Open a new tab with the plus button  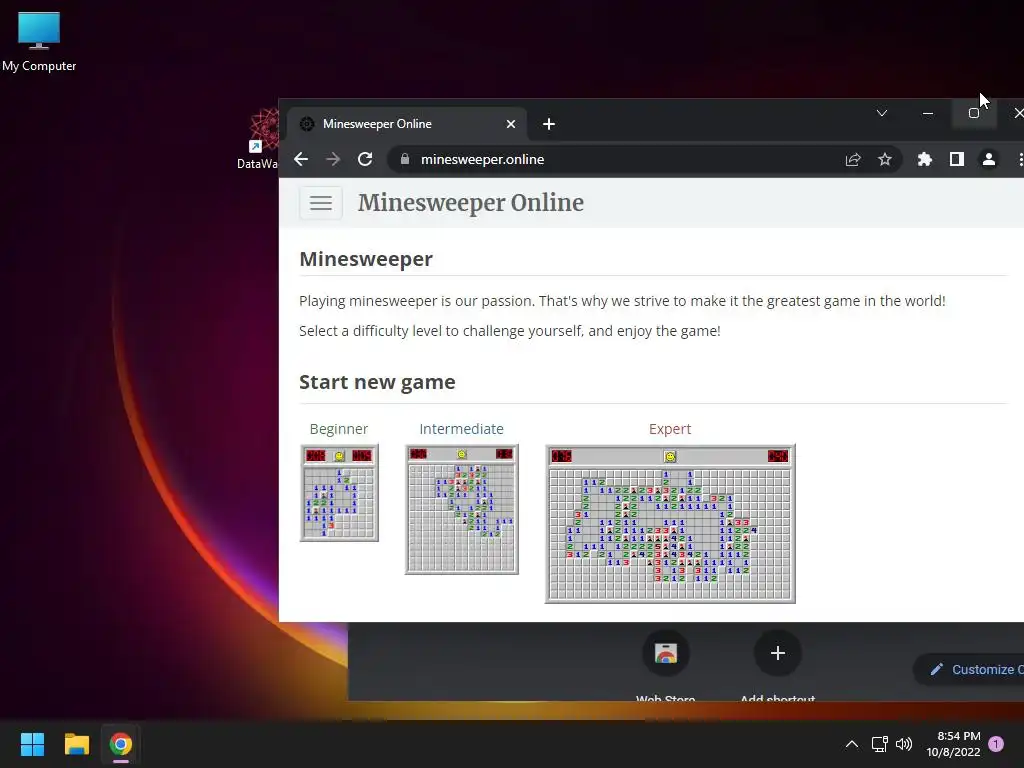pyautogui.click(x=549, y=124)
